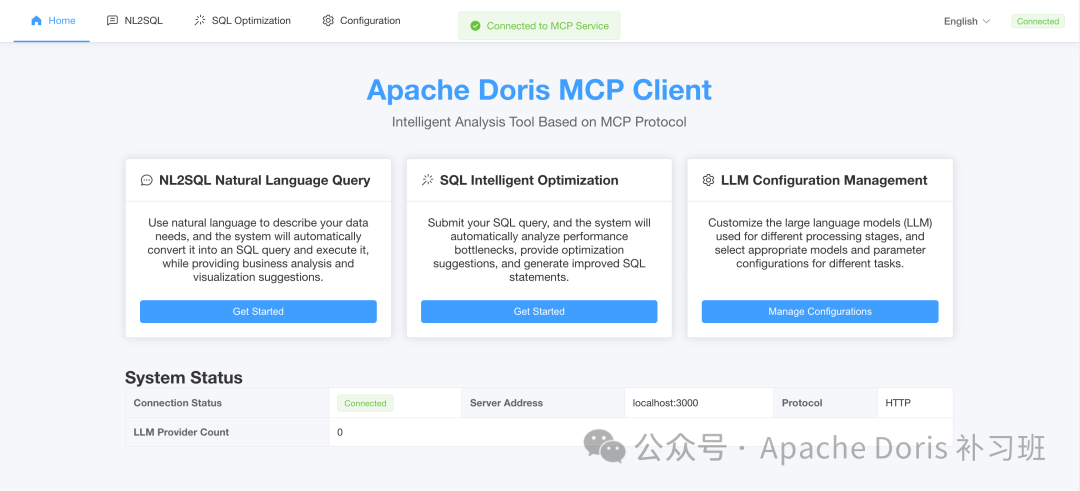Open the Home tab
This screenshot has height=491, width=1080.
coord(52,21)
